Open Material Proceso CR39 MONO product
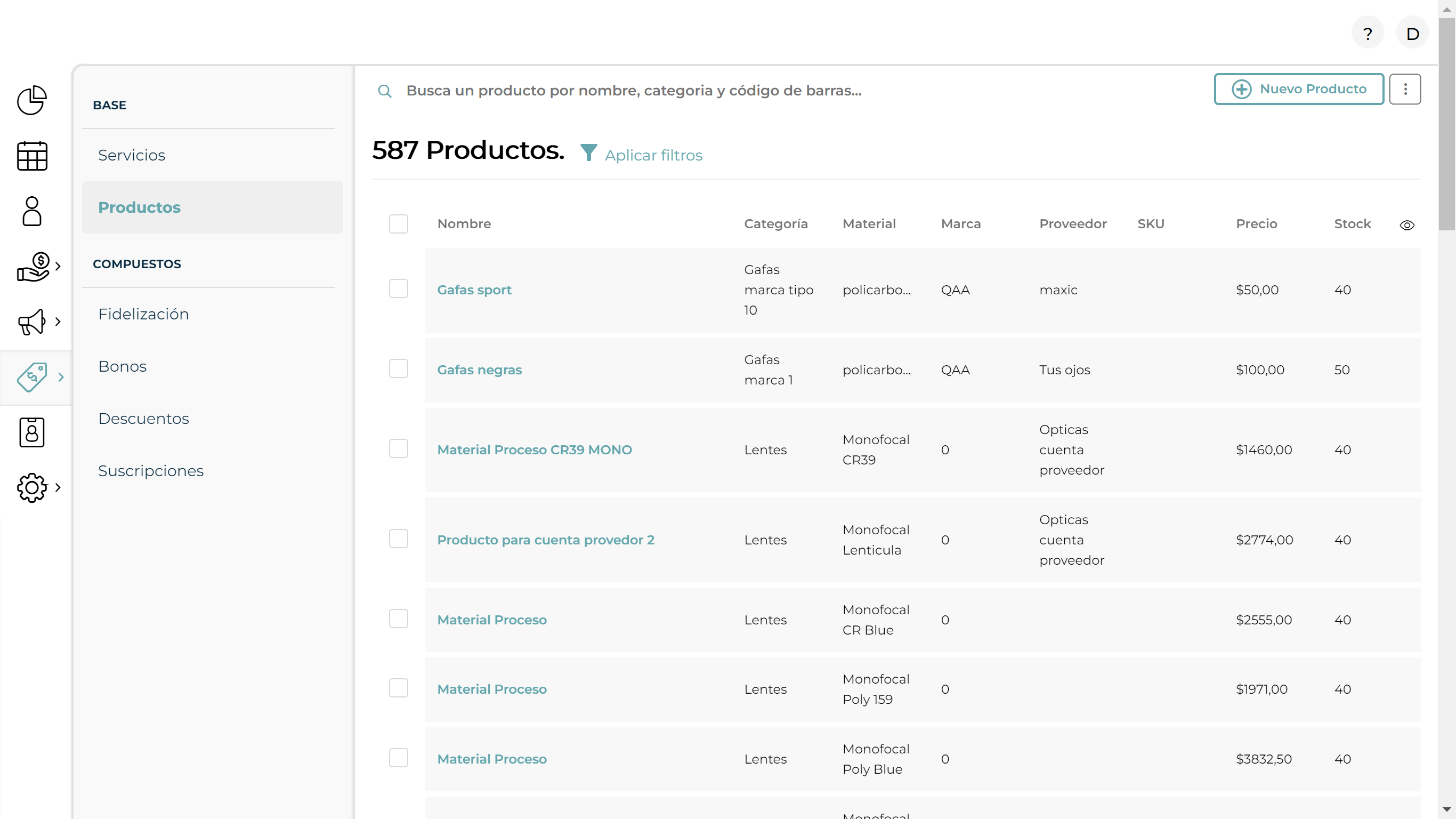 (x=534, y=450)
